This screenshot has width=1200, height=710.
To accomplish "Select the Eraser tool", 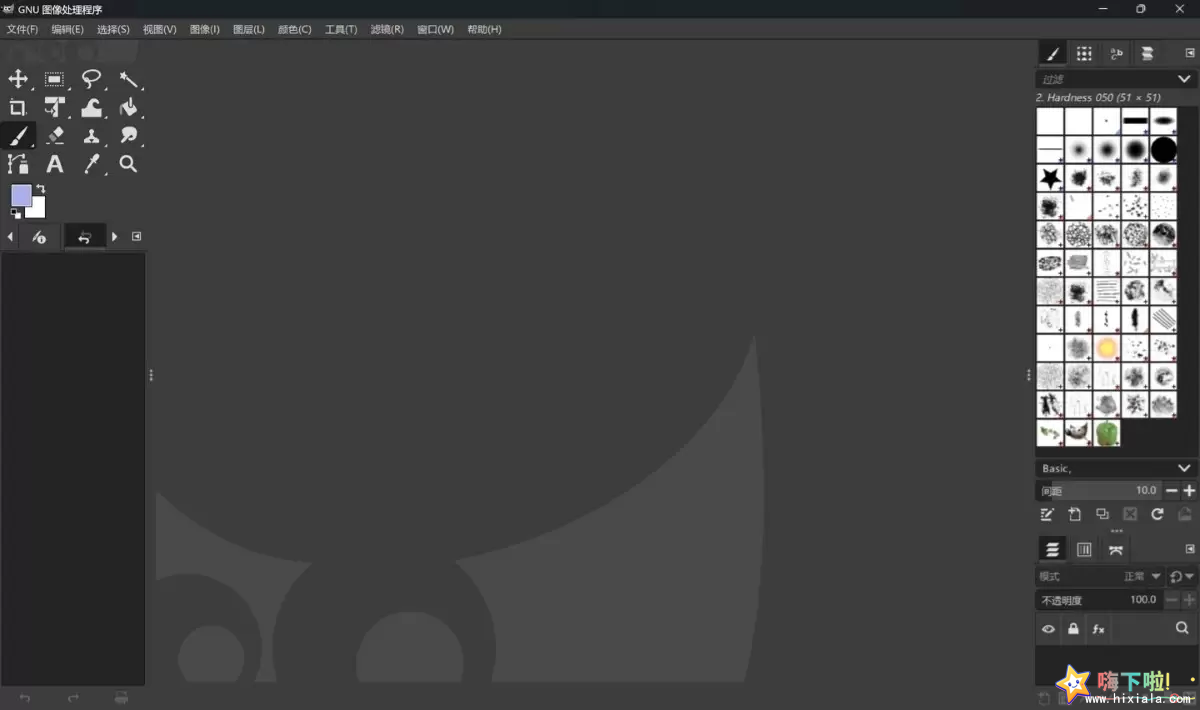I will click(55, 135).
